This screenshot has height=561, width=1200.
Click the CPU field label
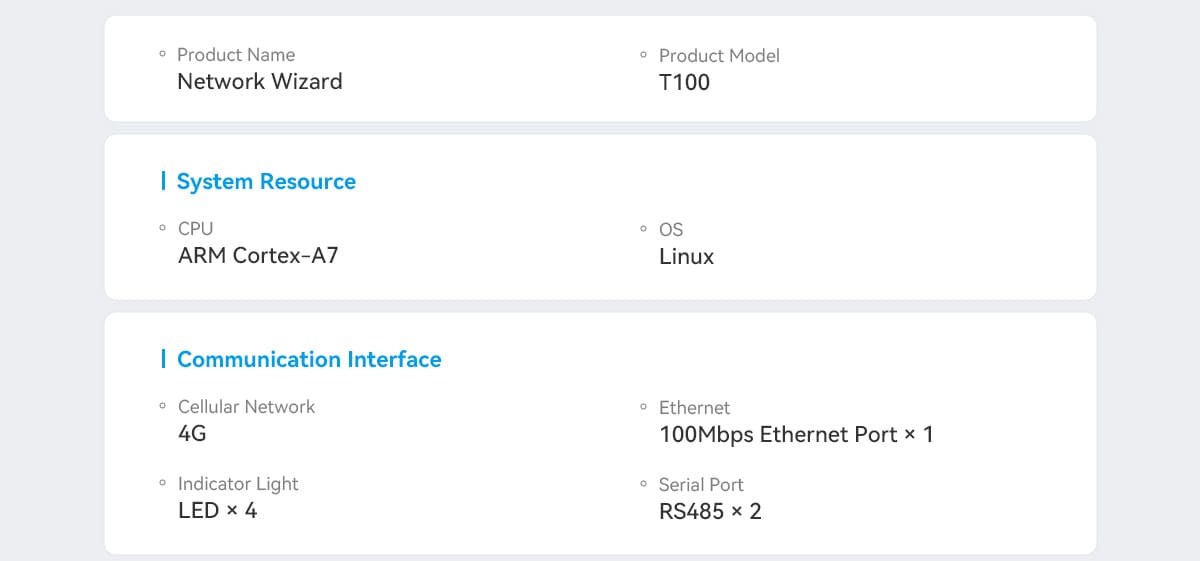[195, 229]
